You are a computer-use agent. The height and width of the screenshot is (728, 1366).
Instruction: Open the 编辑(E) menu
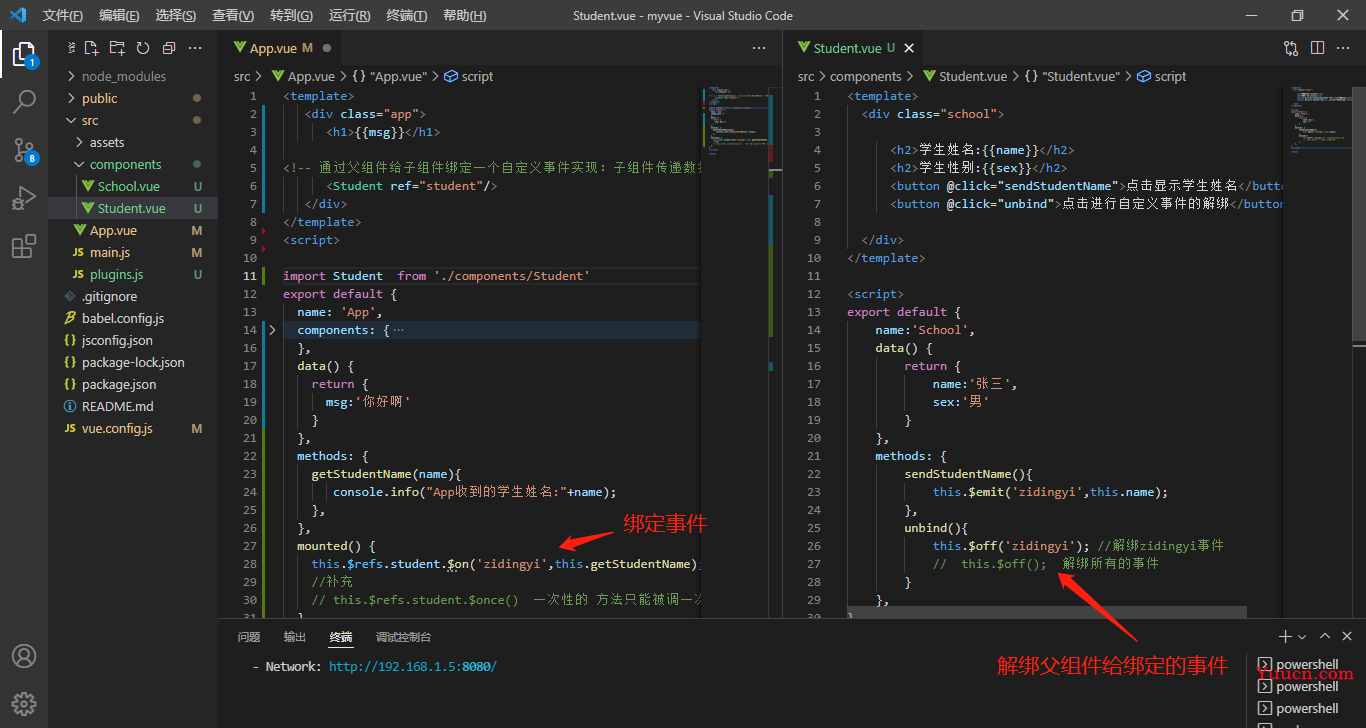pyautogui.click(x=119, y=15)
